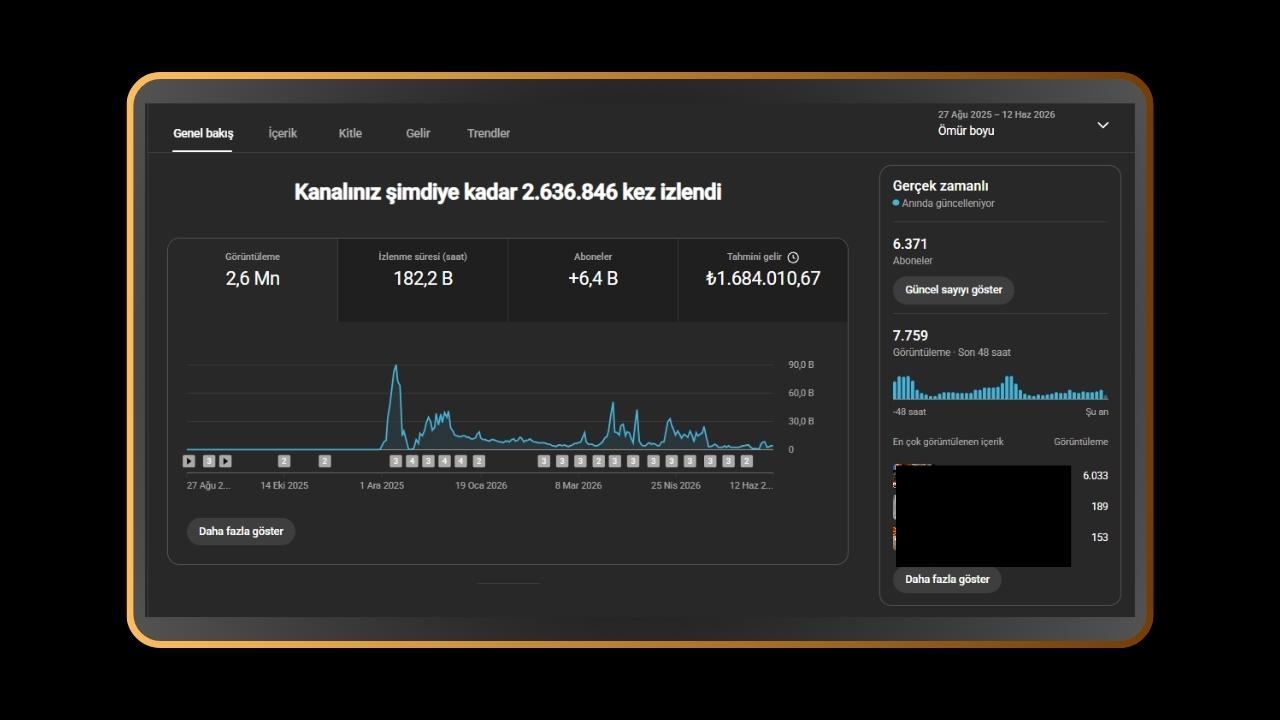The height and width of the screenshot is (720, 1280).
Task: Click the 48-hour views bar chart
Action: click(x=1000, y=388)
